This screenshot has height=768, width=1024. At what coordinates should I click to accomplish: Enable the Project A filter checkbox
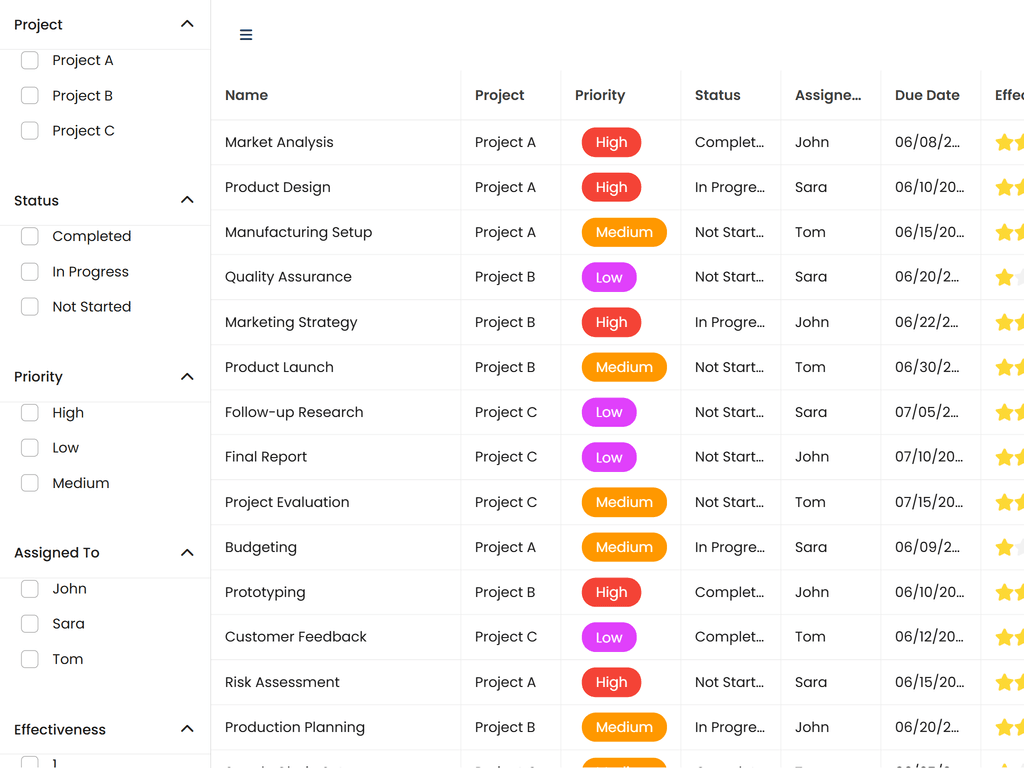pos(30,60)
